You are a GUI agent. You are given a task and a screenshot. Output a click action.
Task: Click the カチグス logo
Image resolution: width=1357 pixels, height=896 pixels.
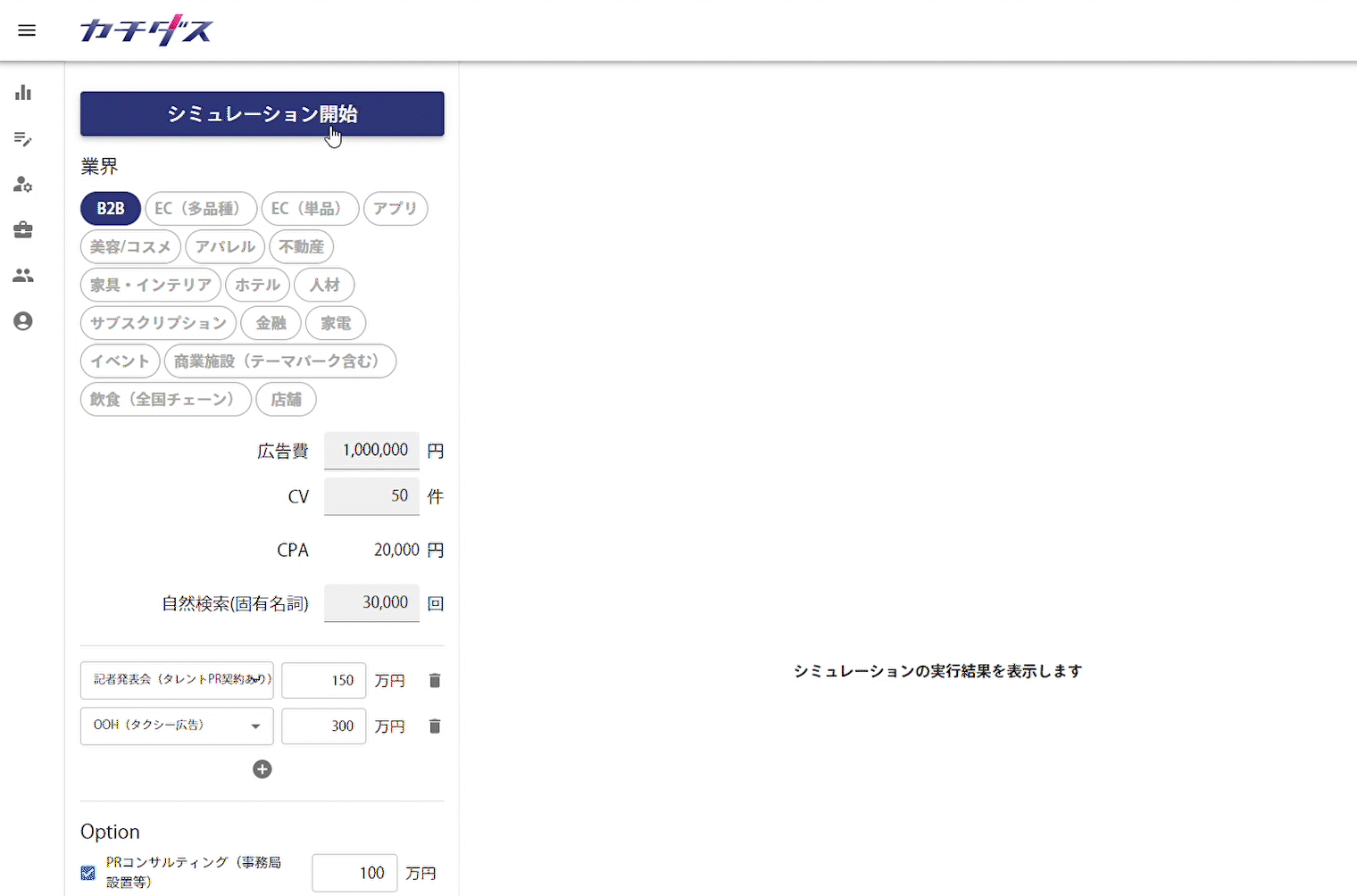146,30
